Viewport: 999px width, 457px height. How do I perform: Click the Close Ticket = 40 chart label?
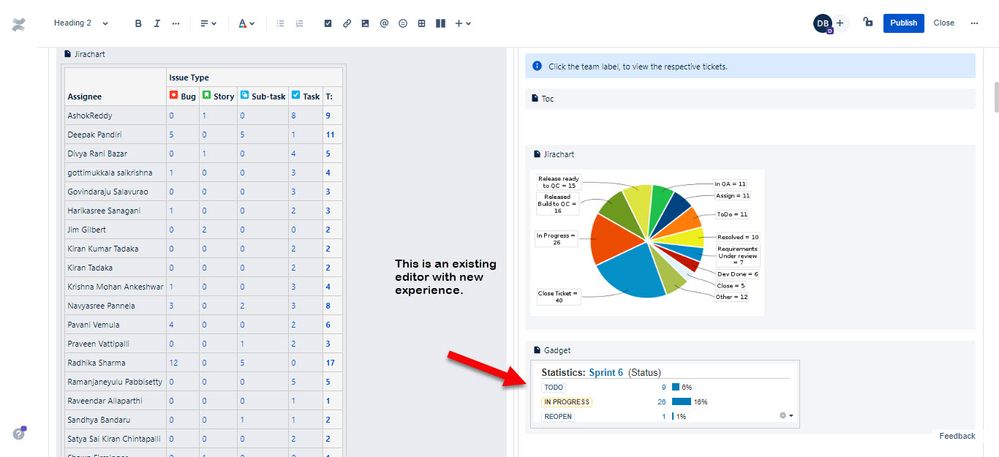pyautogui.click(x=559, y=297)
